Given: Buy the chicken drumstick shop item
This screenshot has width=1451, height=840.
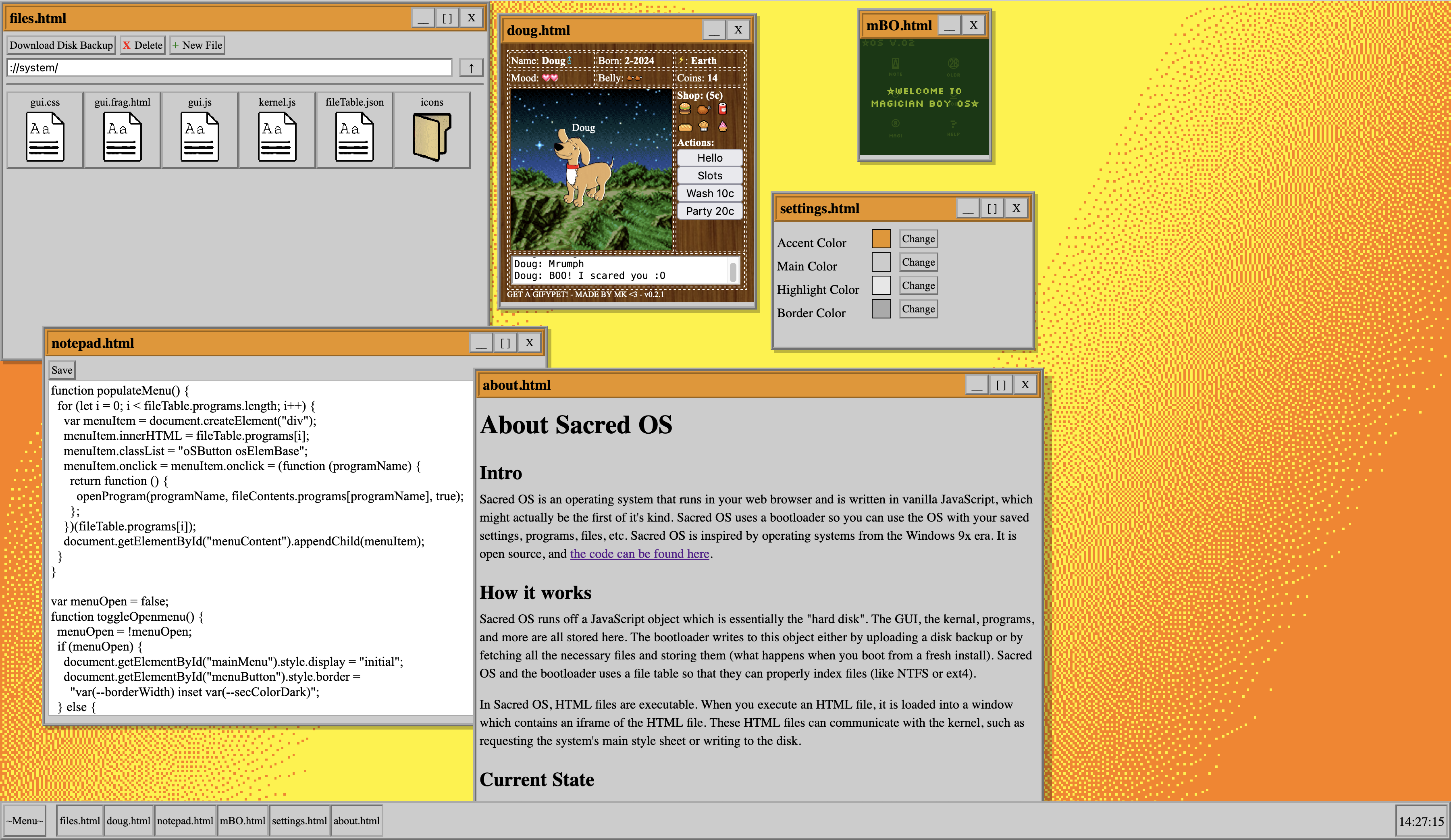Looking at the screenshot, I should coord(704,108).
